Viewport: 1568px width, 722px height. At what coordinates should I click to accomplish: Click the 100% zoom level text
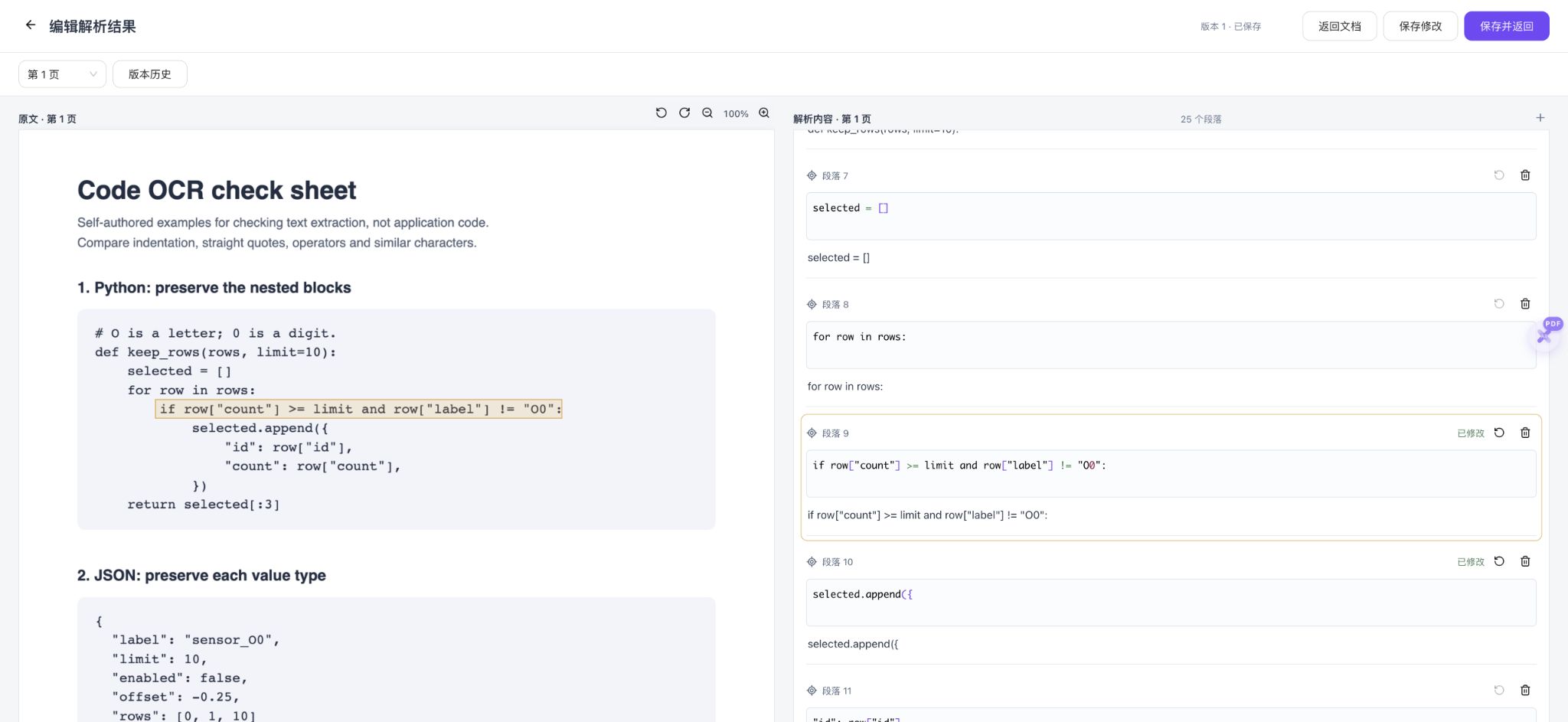(736, 113)
